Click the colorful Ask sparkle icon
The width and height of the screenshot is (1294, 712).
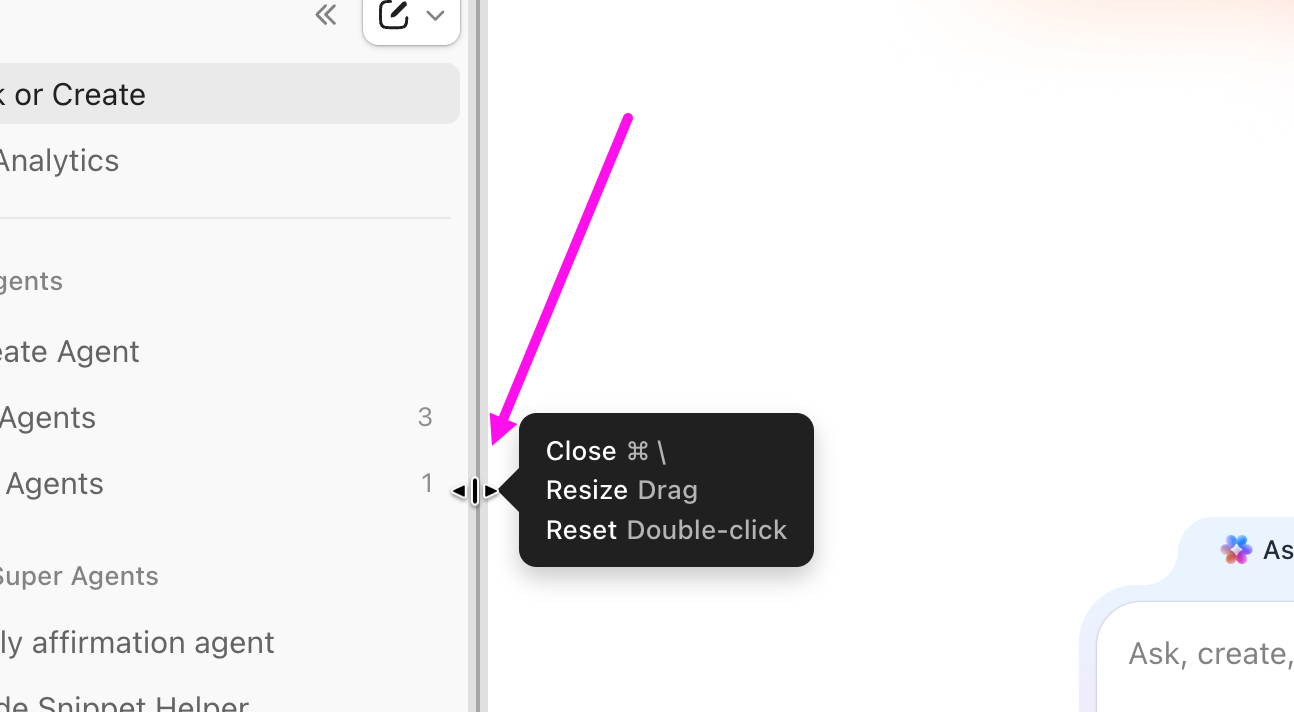(x=1237, y=549)
